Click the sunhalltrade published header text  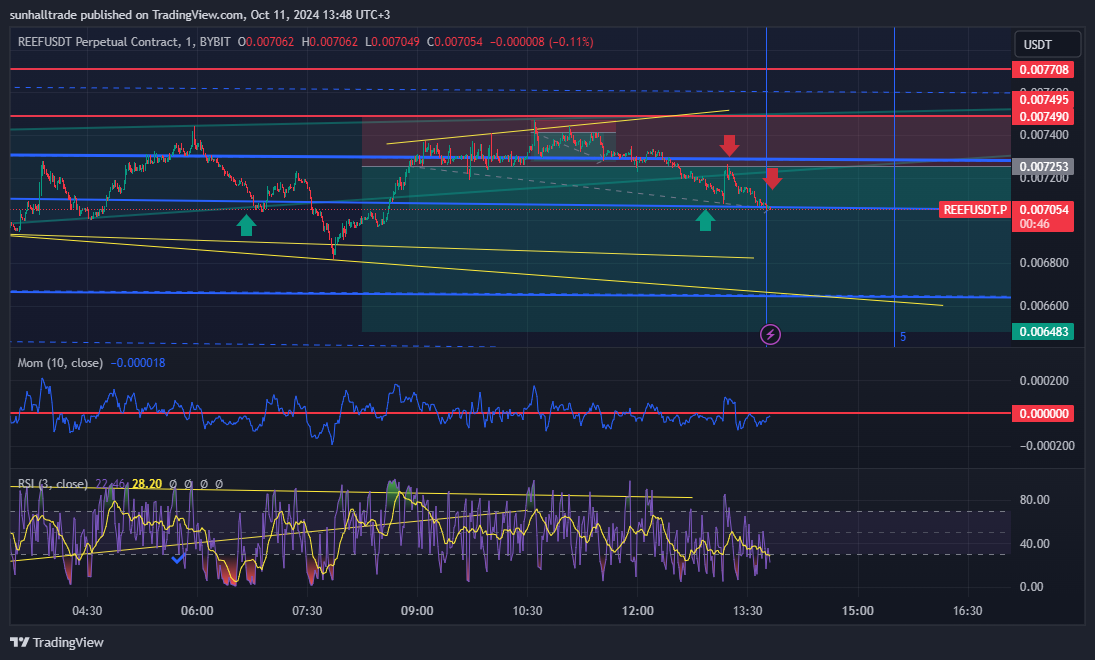200,15
